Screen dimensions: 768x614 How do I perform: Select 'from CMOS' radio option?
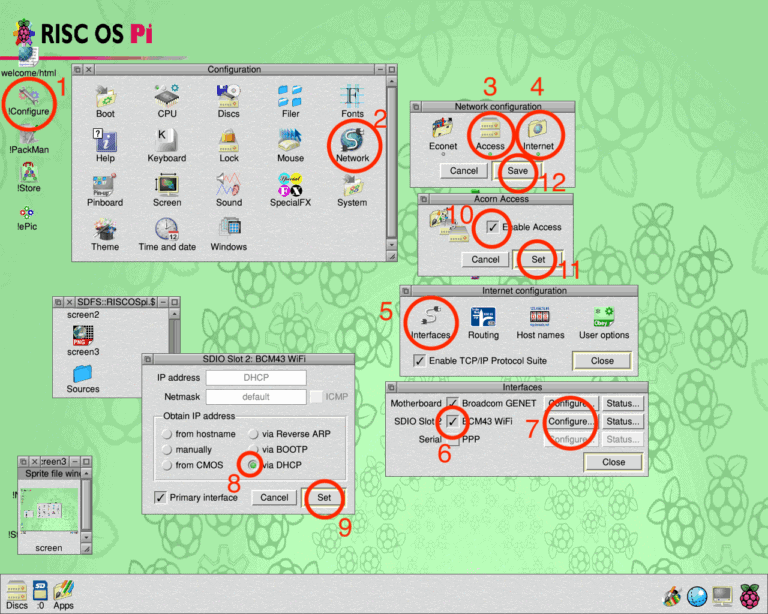point(167,465)
